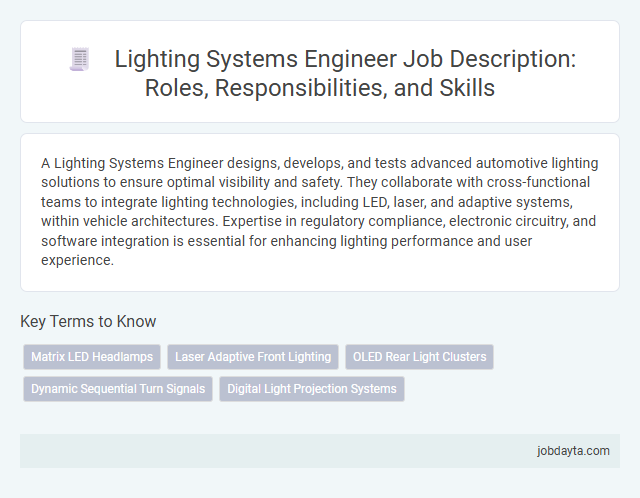Click the scroll document icon beside the title

(x=80, y=60)
